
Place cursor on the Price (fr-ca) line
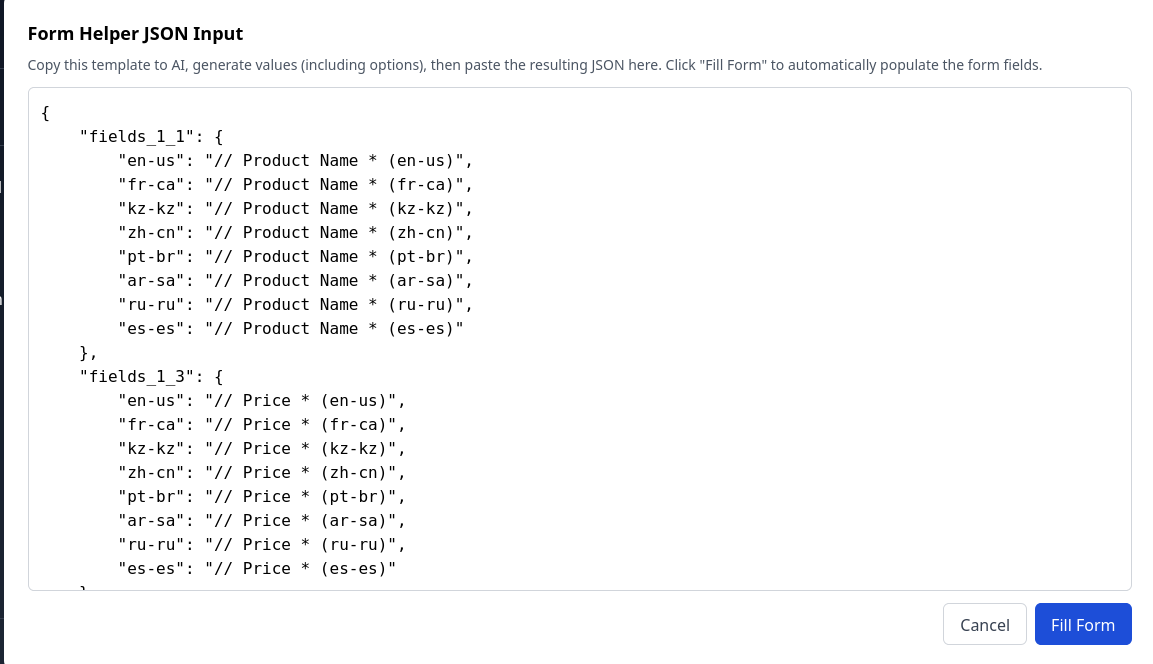pos(262,425)
